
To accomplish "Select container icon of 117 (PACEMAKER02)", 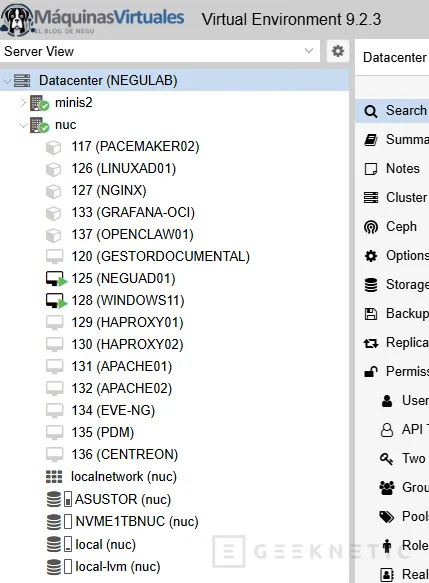I will pyautogui.click(x=54, y=147).
